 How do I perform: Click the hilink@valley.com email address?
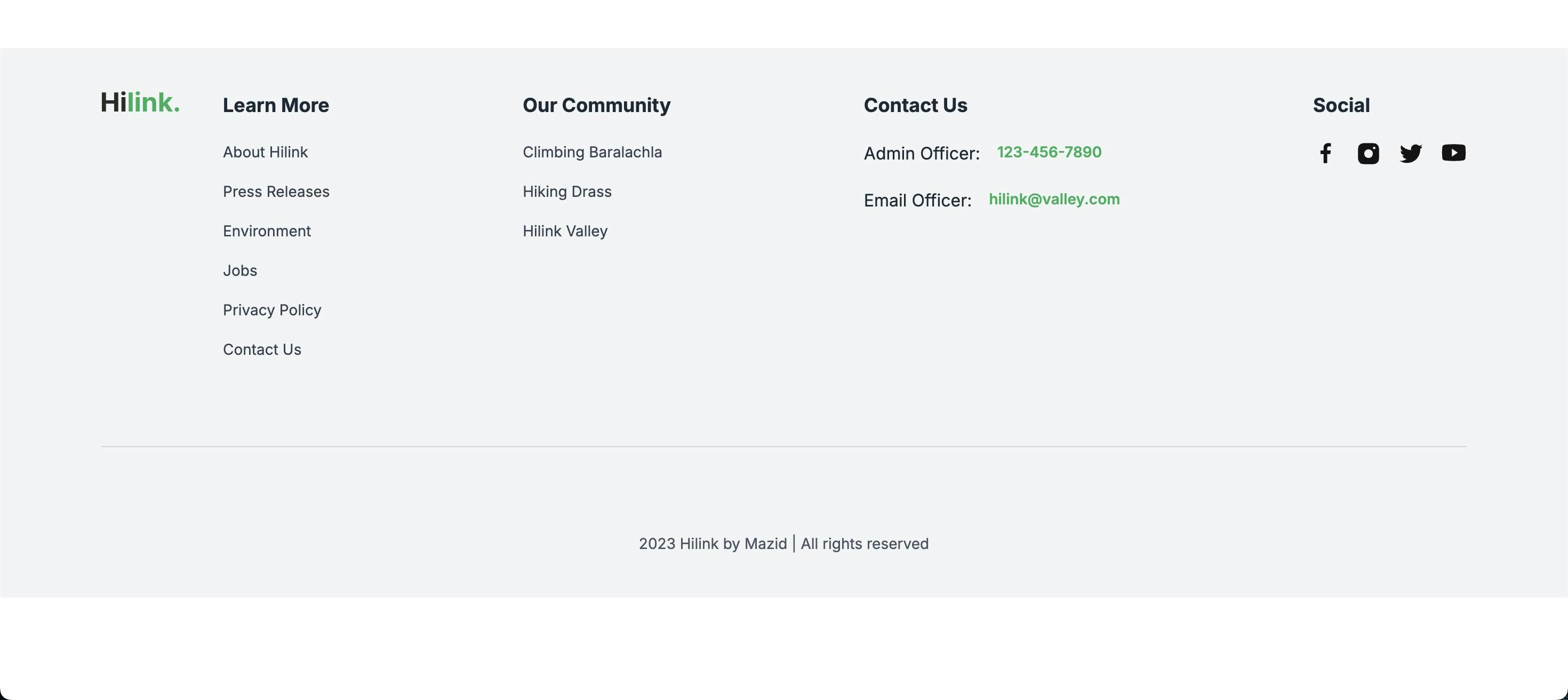[1054, 199]
